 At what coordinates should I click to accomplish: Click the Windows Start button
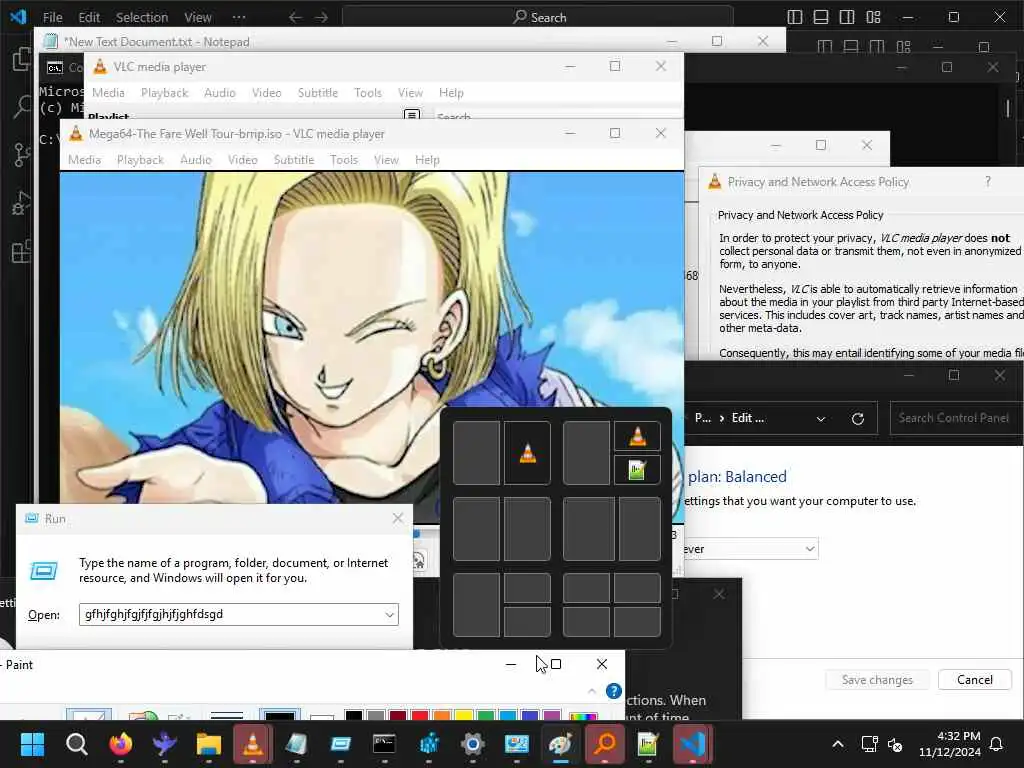32,744
